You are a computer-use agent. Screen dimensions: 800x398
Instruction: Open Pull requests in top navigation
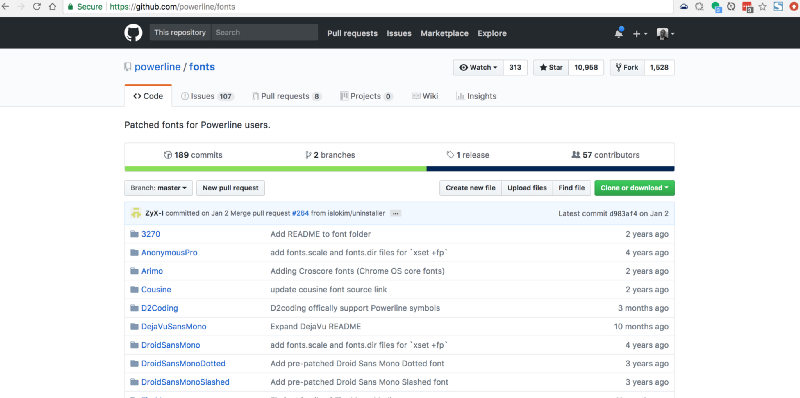coord(353,33)
